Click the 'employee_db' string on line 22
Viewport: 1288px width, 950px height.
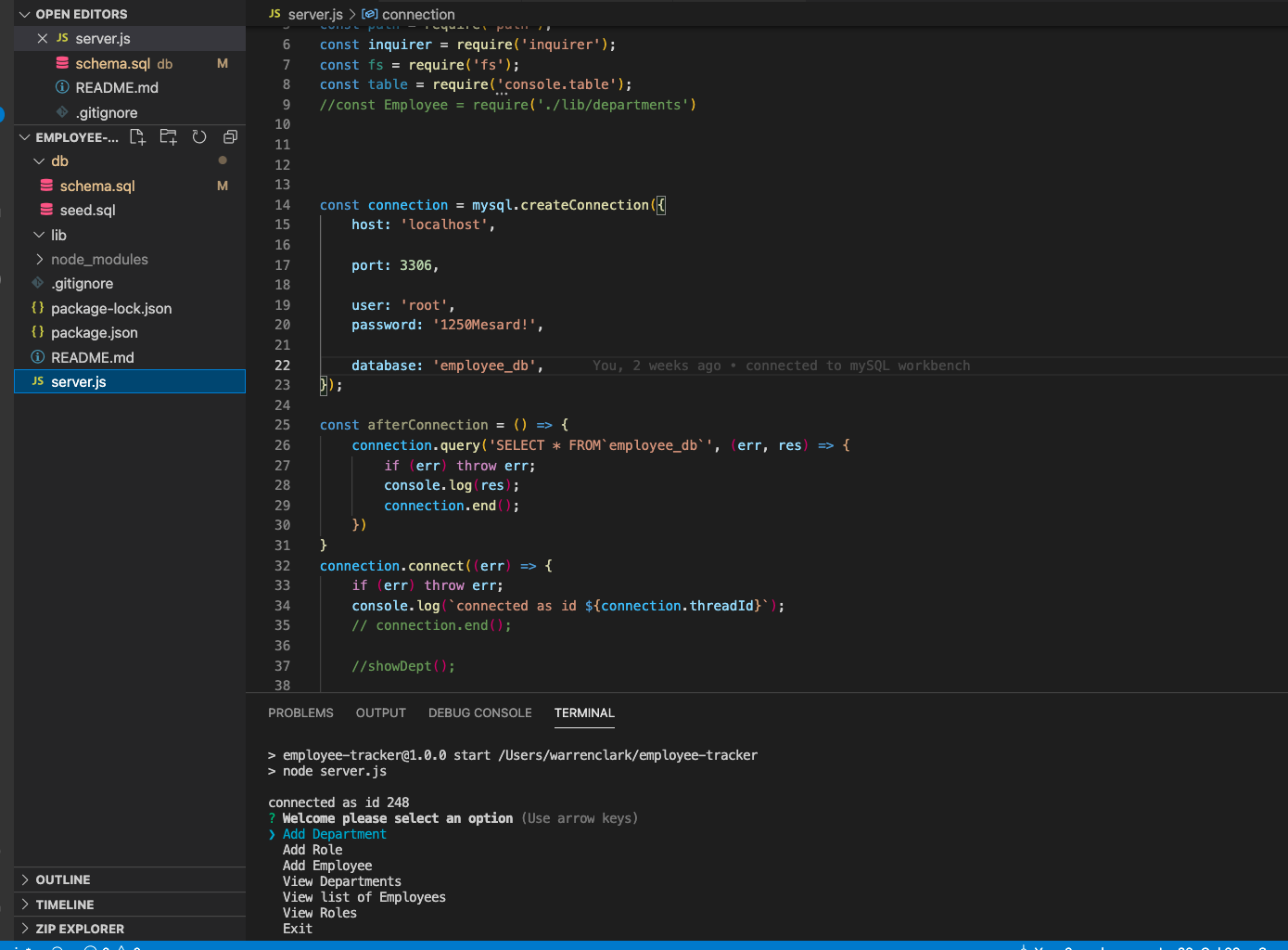pyautogui.click(x=484, y=366)
